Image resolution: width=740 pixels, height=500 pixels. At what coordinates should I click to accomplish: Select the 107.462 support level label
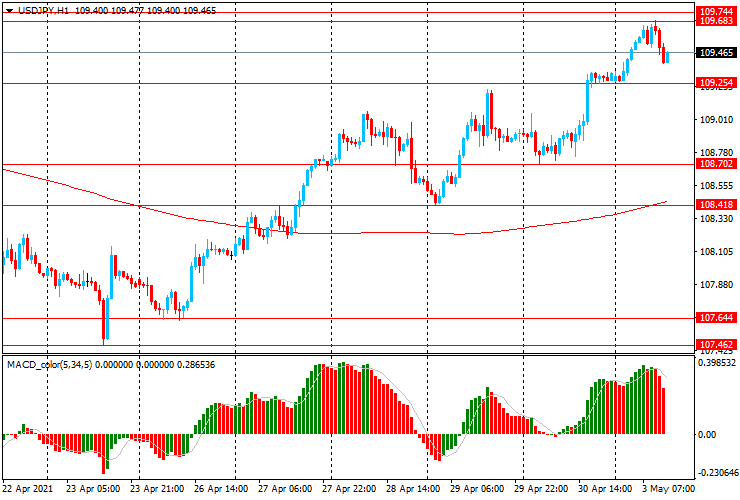(716, 345)
